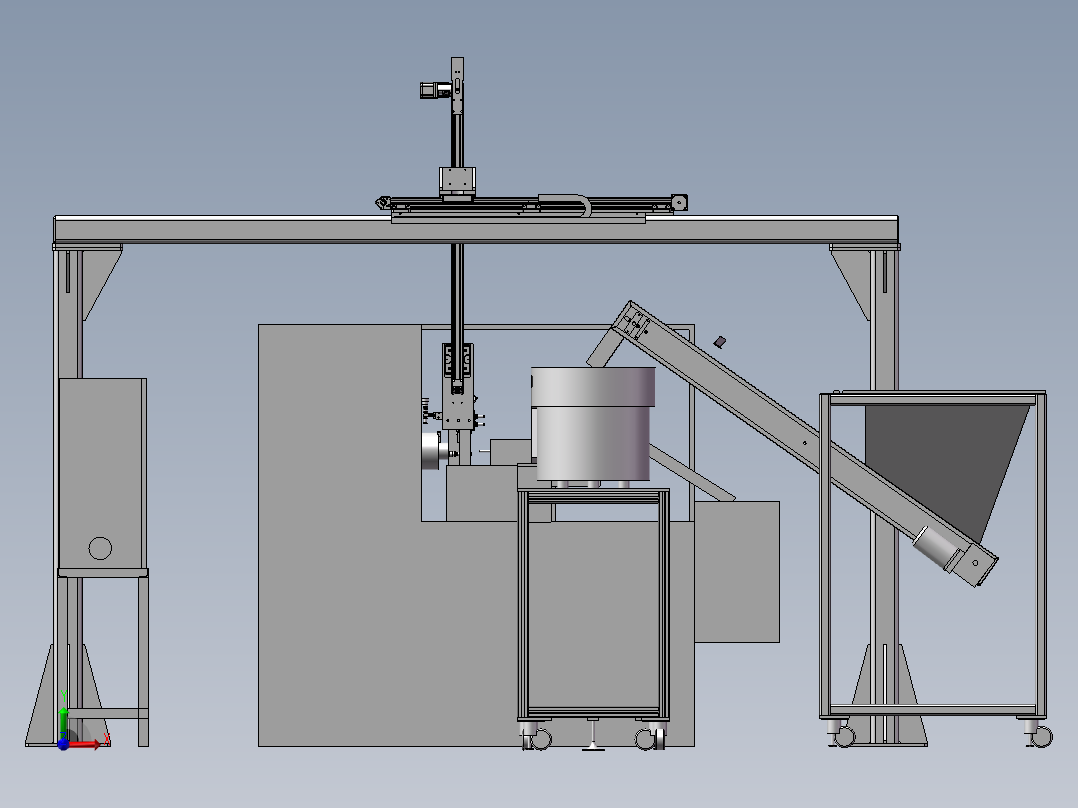1078x808 pixels.
Task: Select the left caster of the hopper cart
Action: coord(840,733)
